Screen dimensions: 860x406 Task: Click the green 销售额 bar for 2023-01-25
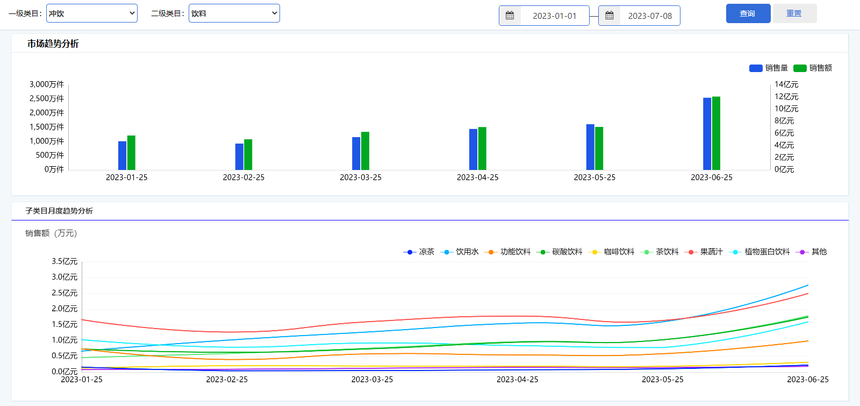131,153
